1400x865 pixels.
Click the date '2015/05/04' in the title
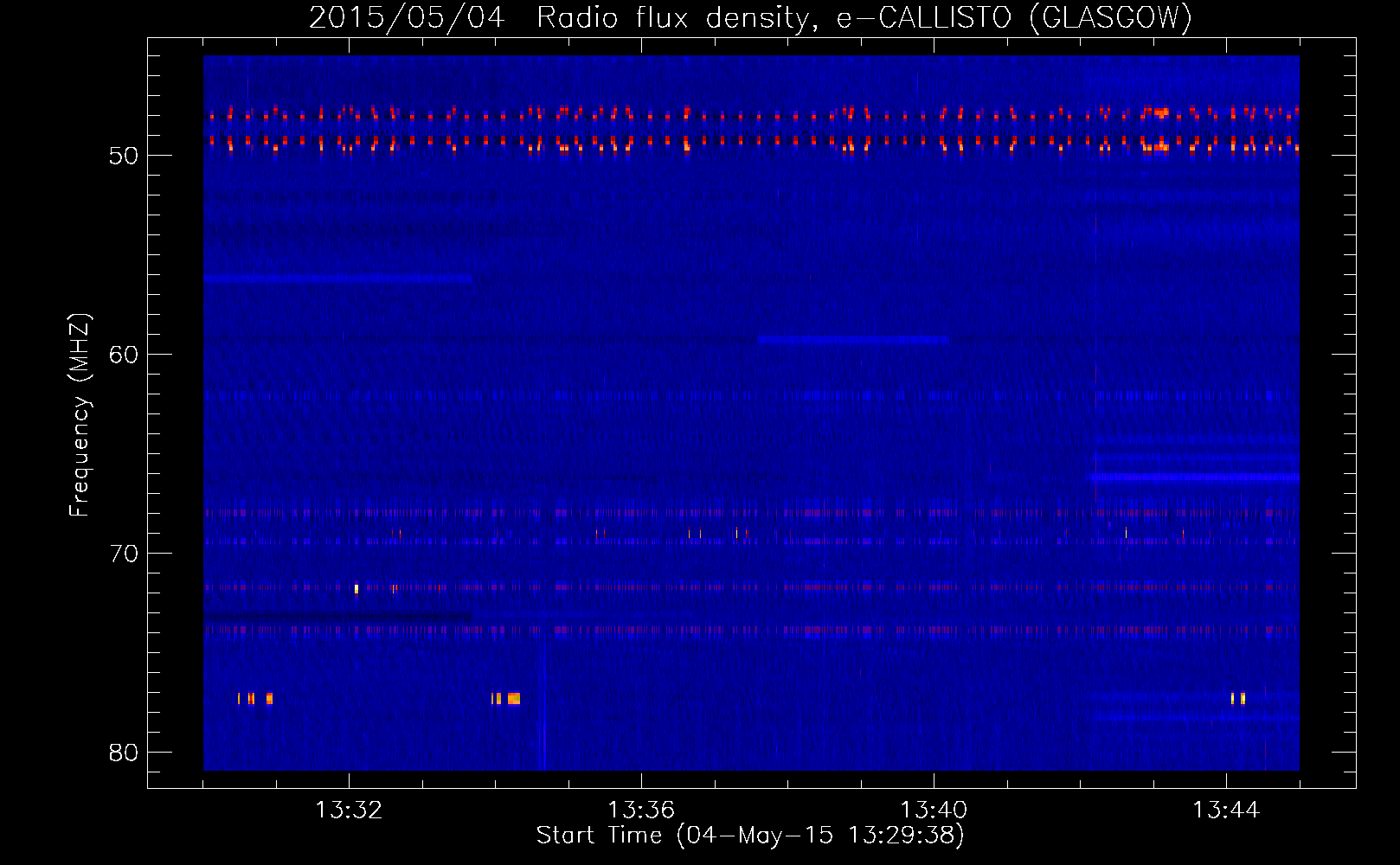(407, 17)
